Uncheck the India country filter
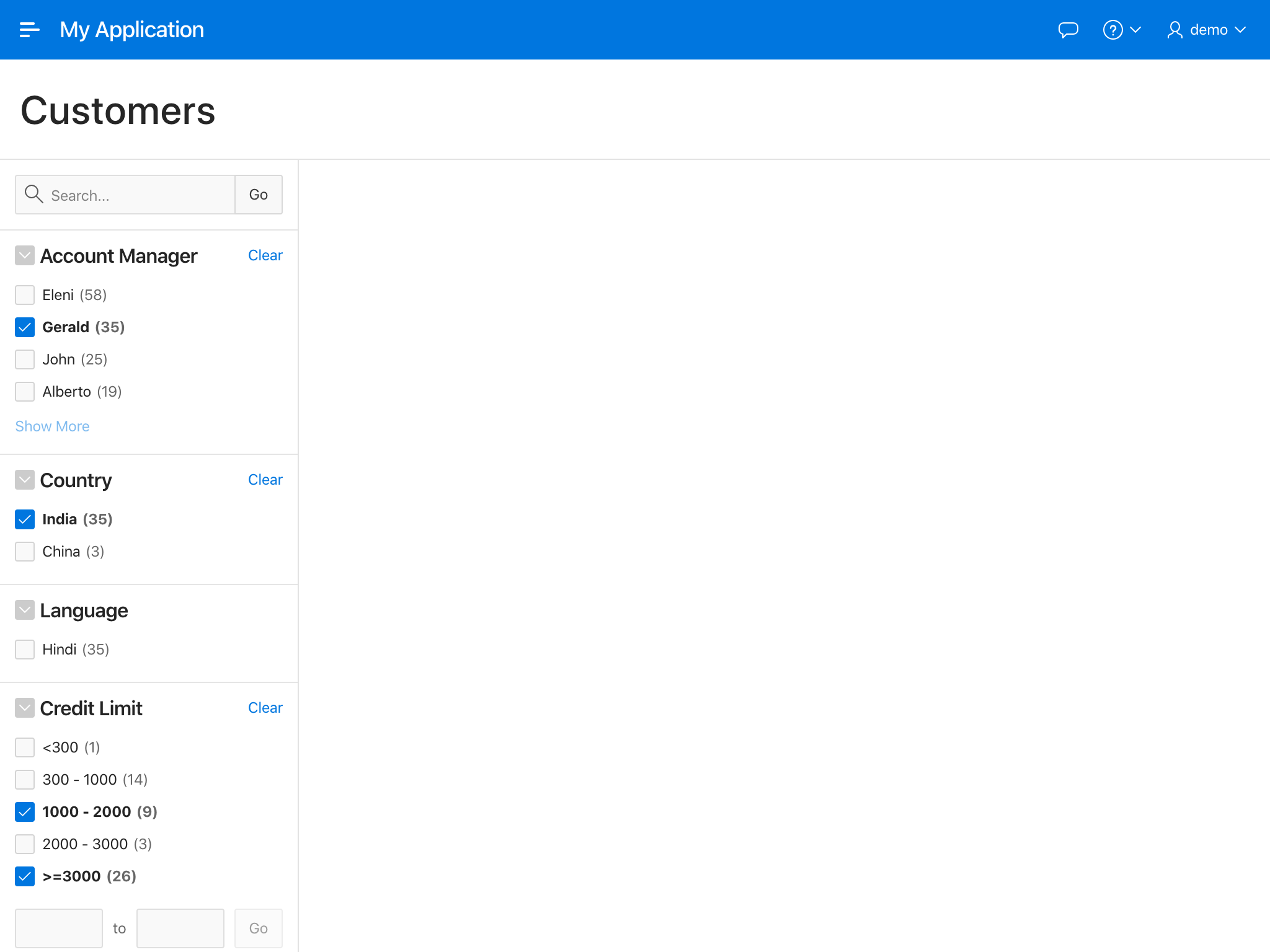Image resolution: width=1270 pixels, height=952 pixels. coord(25,519)
